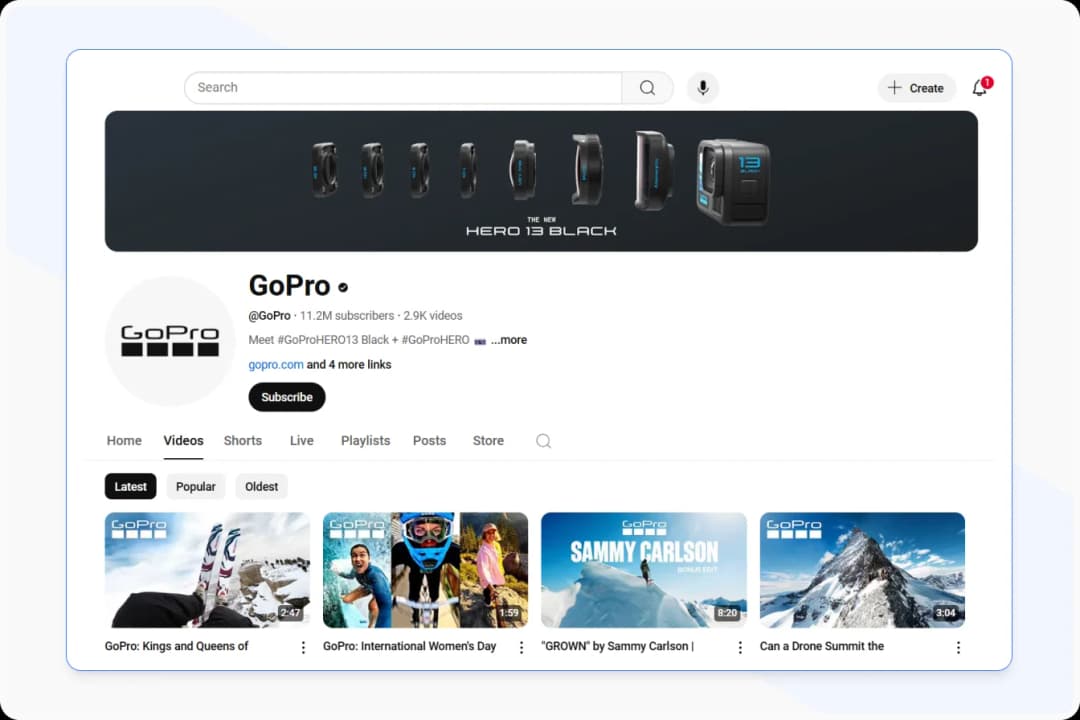The image size is (1080, 720).
Task: Click the verified badge next to GoPro
Action: pos(342,287)
